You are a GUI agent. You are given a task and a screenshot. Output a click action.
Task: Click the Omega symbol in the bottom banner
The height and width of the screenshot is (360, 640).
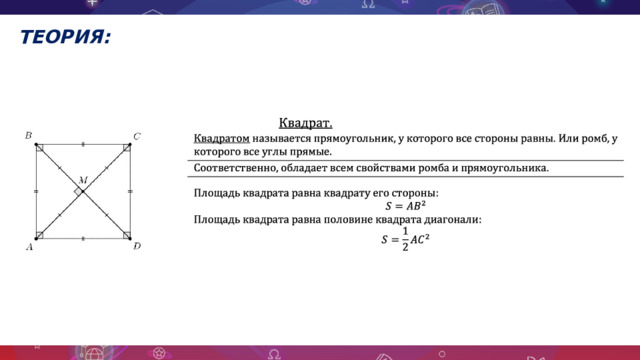(274, 354)
